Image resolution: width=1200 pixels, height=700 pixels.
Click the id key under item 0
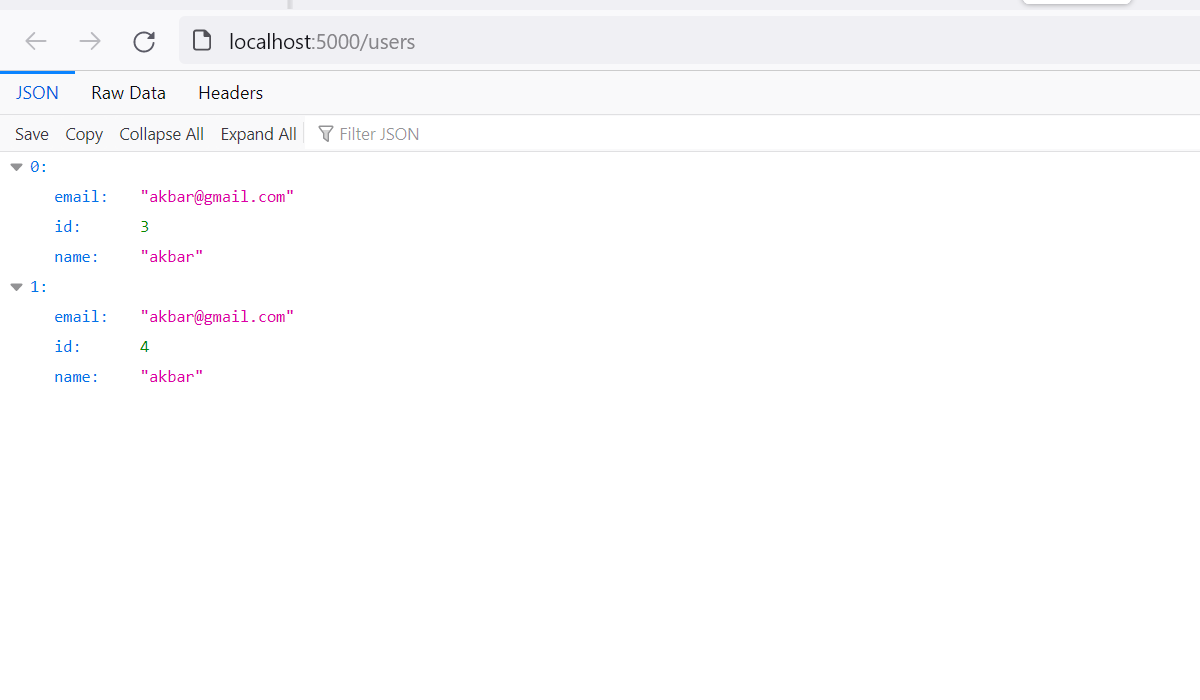[68, 227]
